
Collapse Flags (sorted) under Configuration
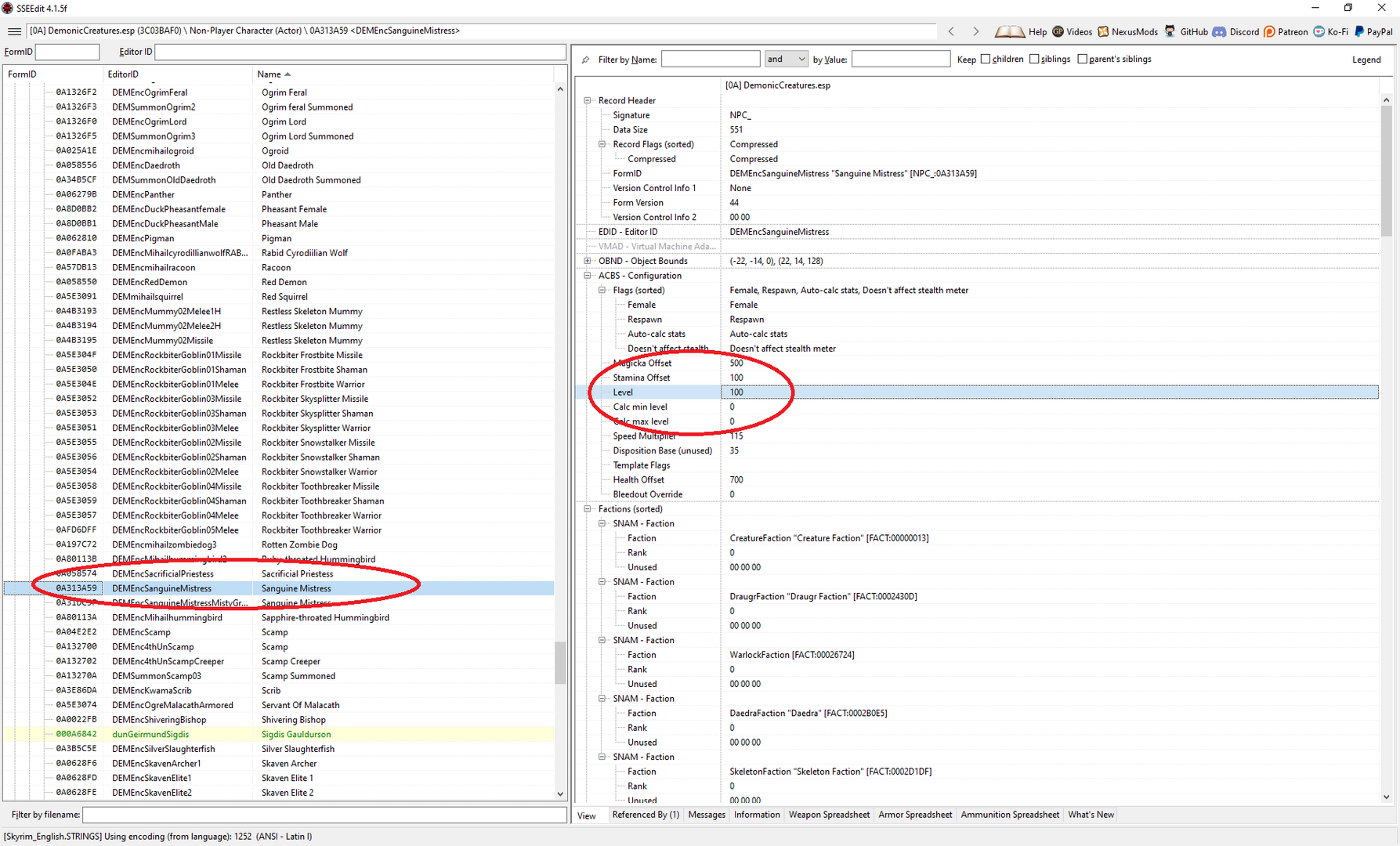(602, 290)
